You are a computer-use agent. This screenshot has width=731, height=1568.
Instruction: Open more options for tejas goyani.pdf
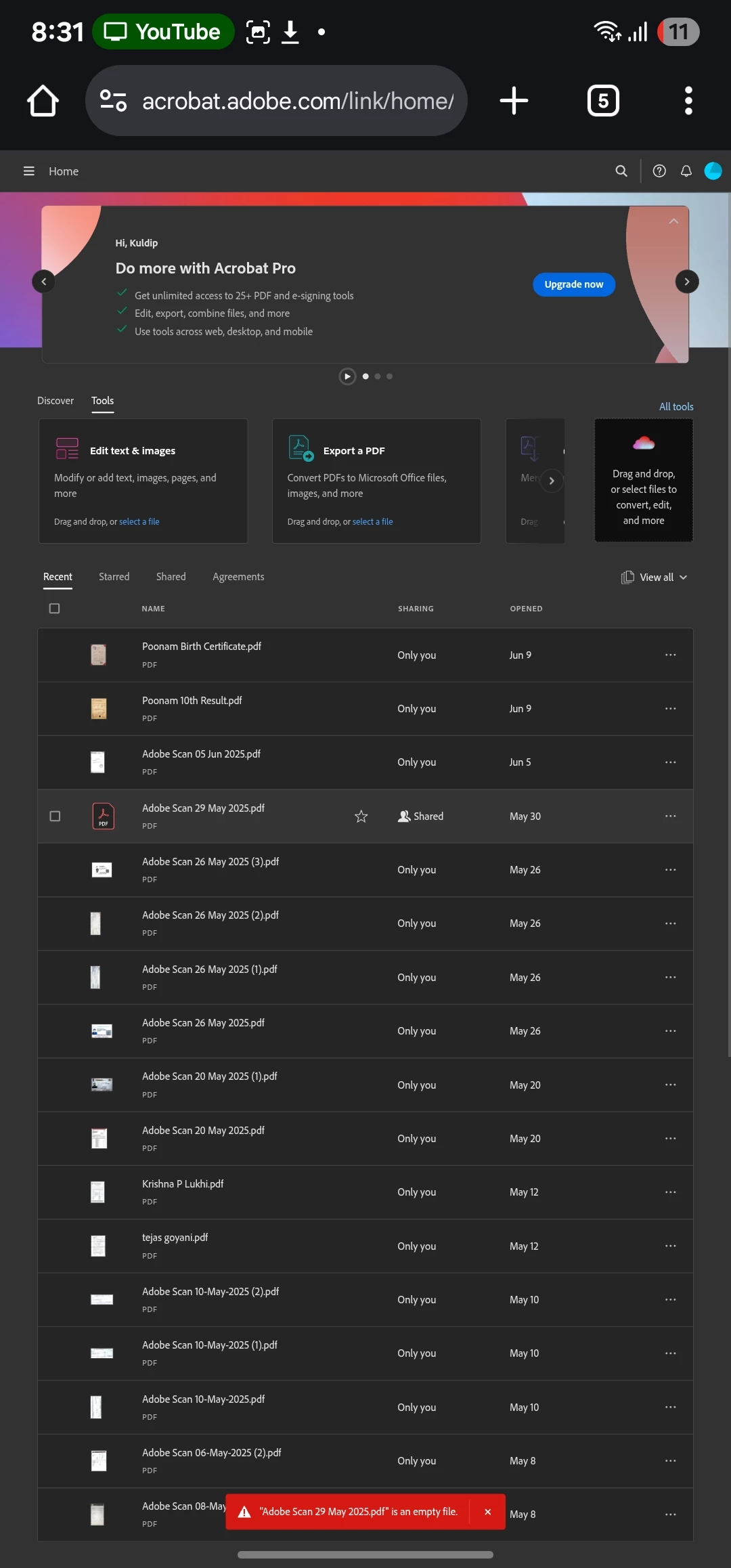671,1246
